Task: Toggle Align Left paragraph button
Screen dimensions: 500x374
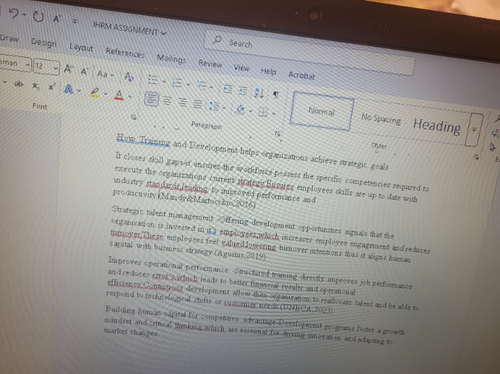Action: 151,99
